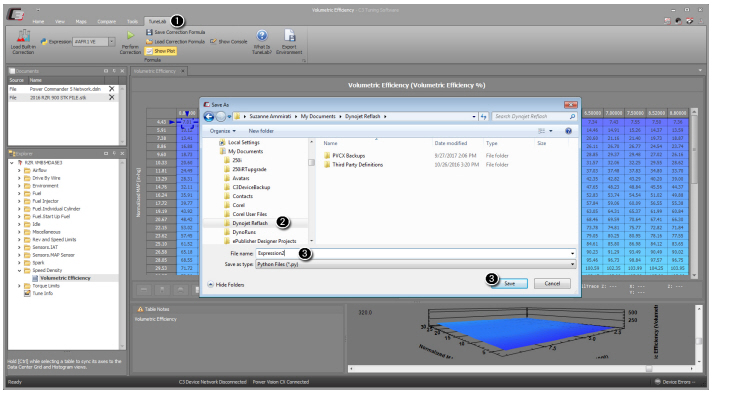Open Third Party Definitions folder
Viewport: 737px width, 399px height.
[357, 165]
